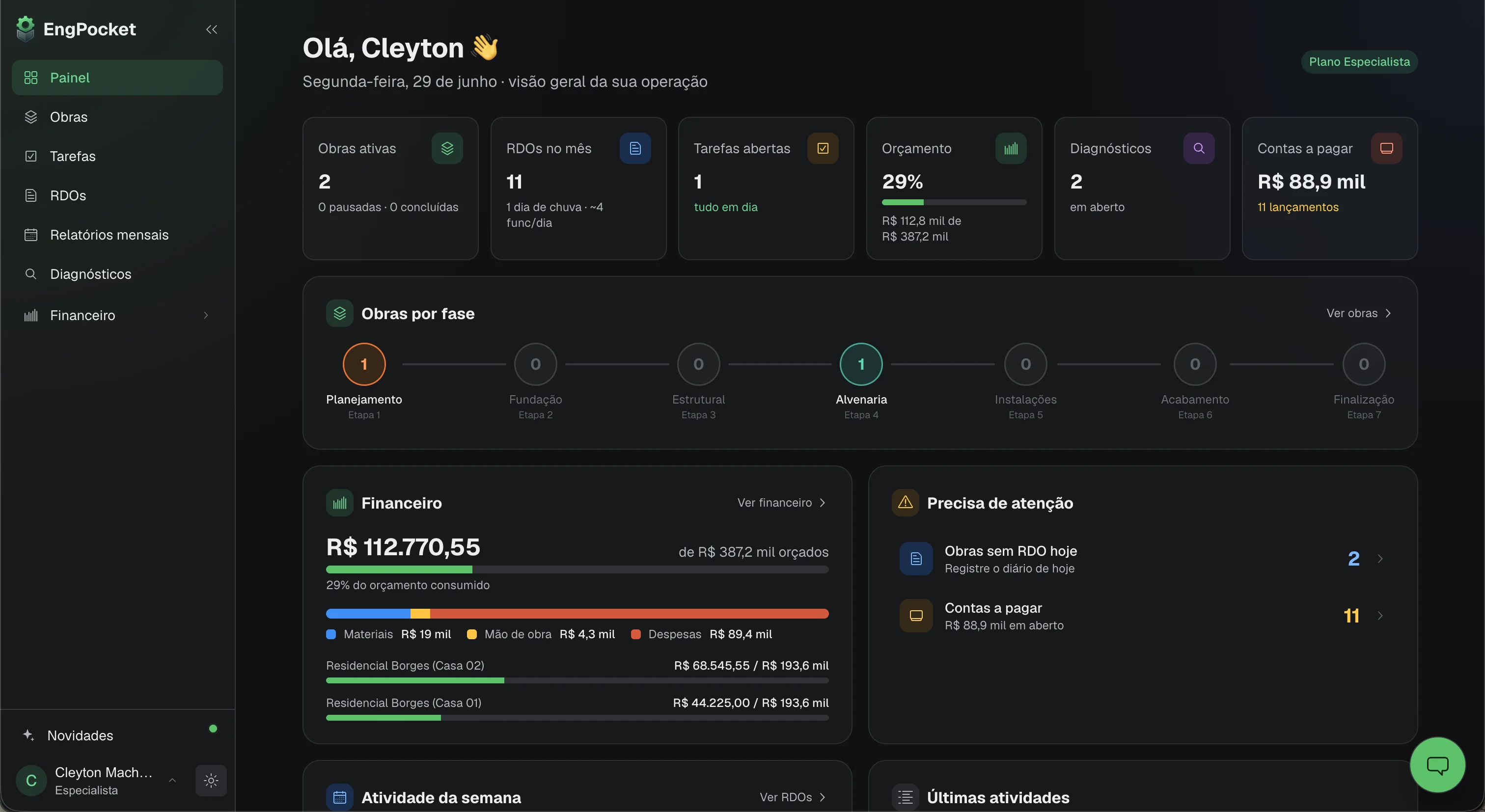Screen dimensions: 1485x812
Task: Click the 'R$ 88,9 mil' card value
Action: click(1312, 182)
